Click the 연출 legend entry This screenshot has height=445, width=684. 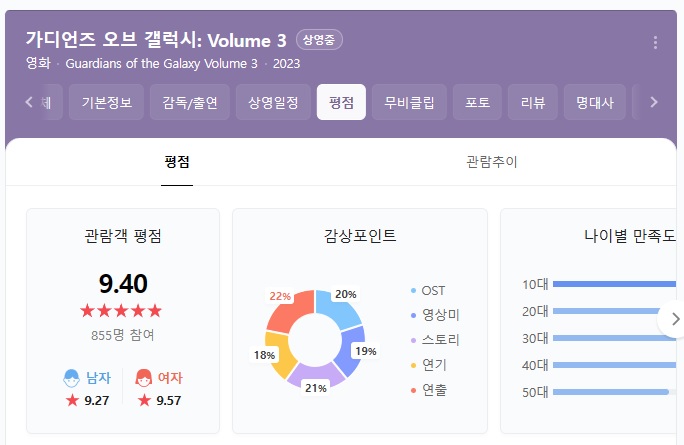(428, 390)
